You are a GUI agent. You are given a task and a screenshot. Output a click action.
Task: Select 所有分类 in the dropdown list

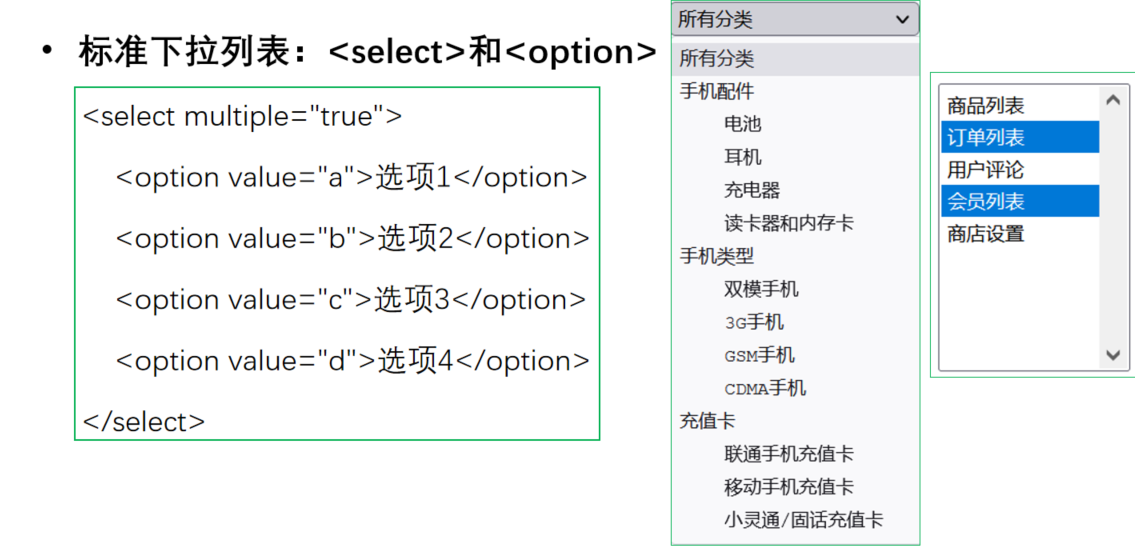click(x=795, y=59)
